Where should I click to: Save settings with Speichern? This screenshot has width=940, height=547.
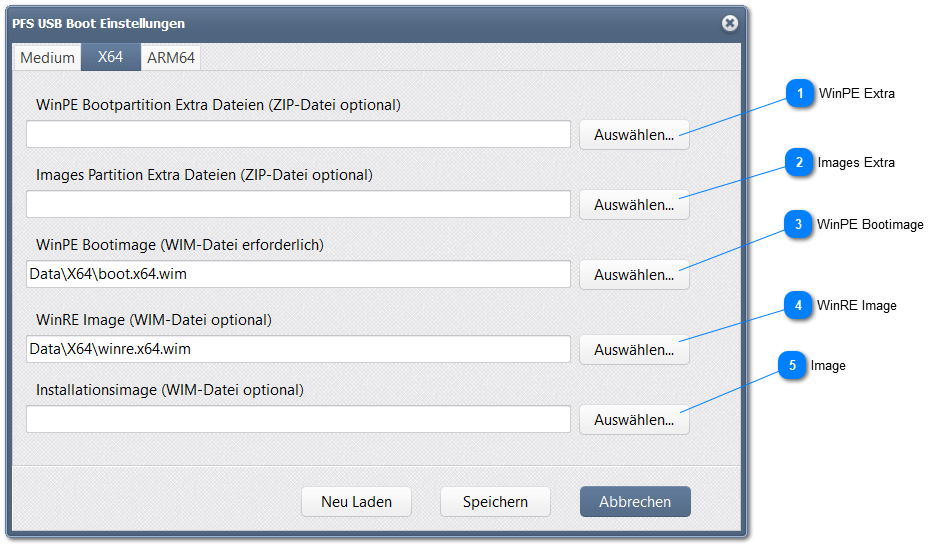(495, 502)
